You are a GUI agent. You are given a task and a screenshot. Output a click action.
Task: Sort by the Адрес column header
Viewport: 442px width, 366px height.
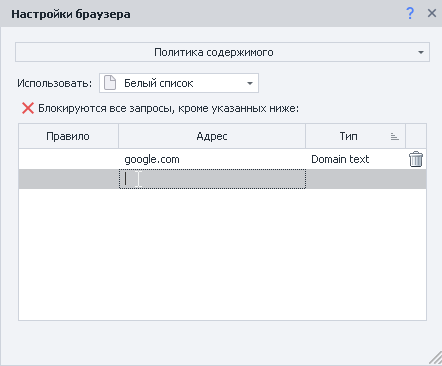(x=212, y=136)
